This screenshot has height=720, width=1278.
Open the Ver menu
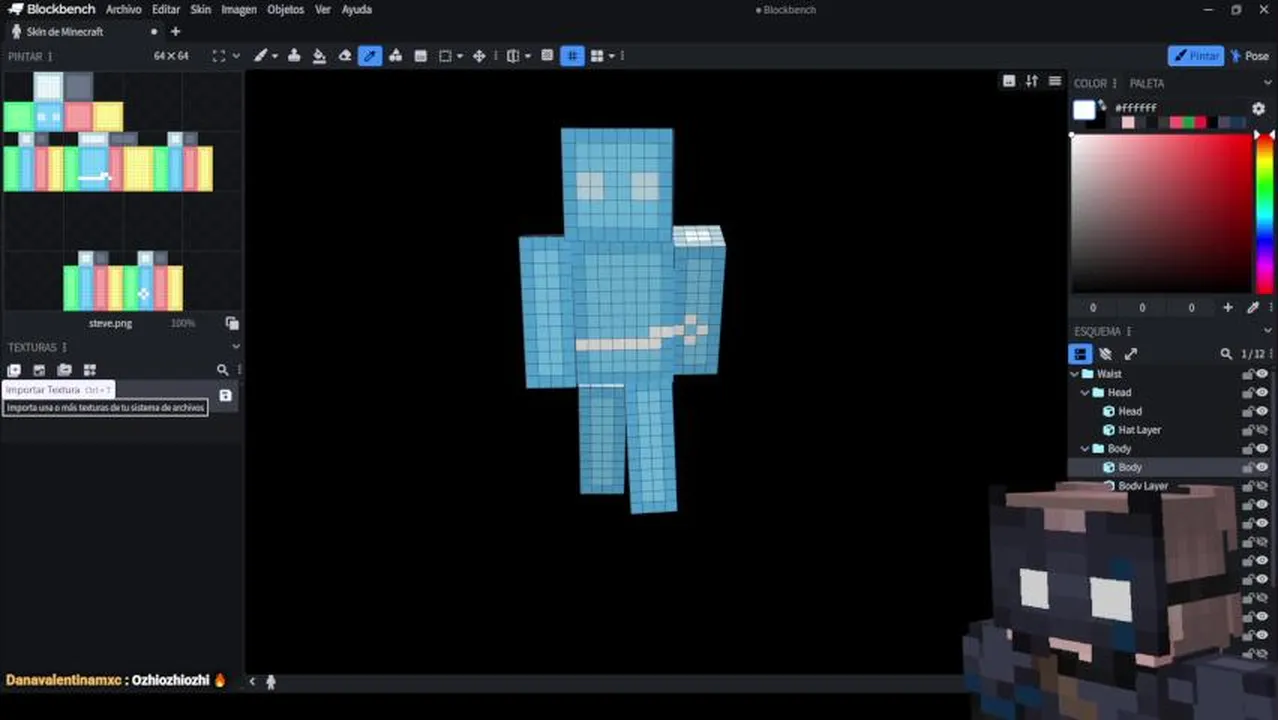pos(323,9)
